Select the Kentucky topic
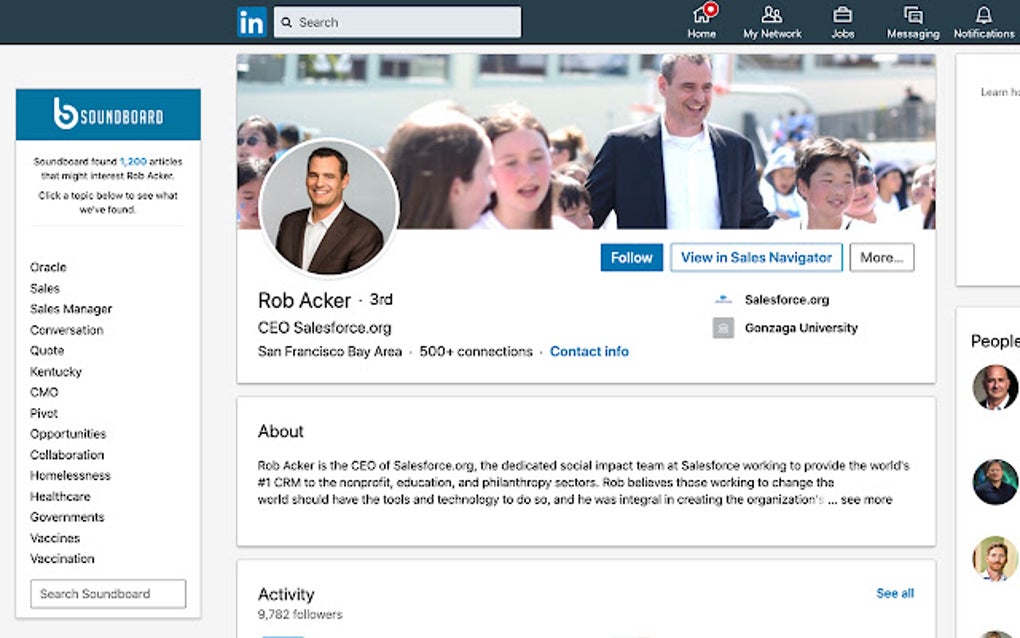 (x=55, y=371)
